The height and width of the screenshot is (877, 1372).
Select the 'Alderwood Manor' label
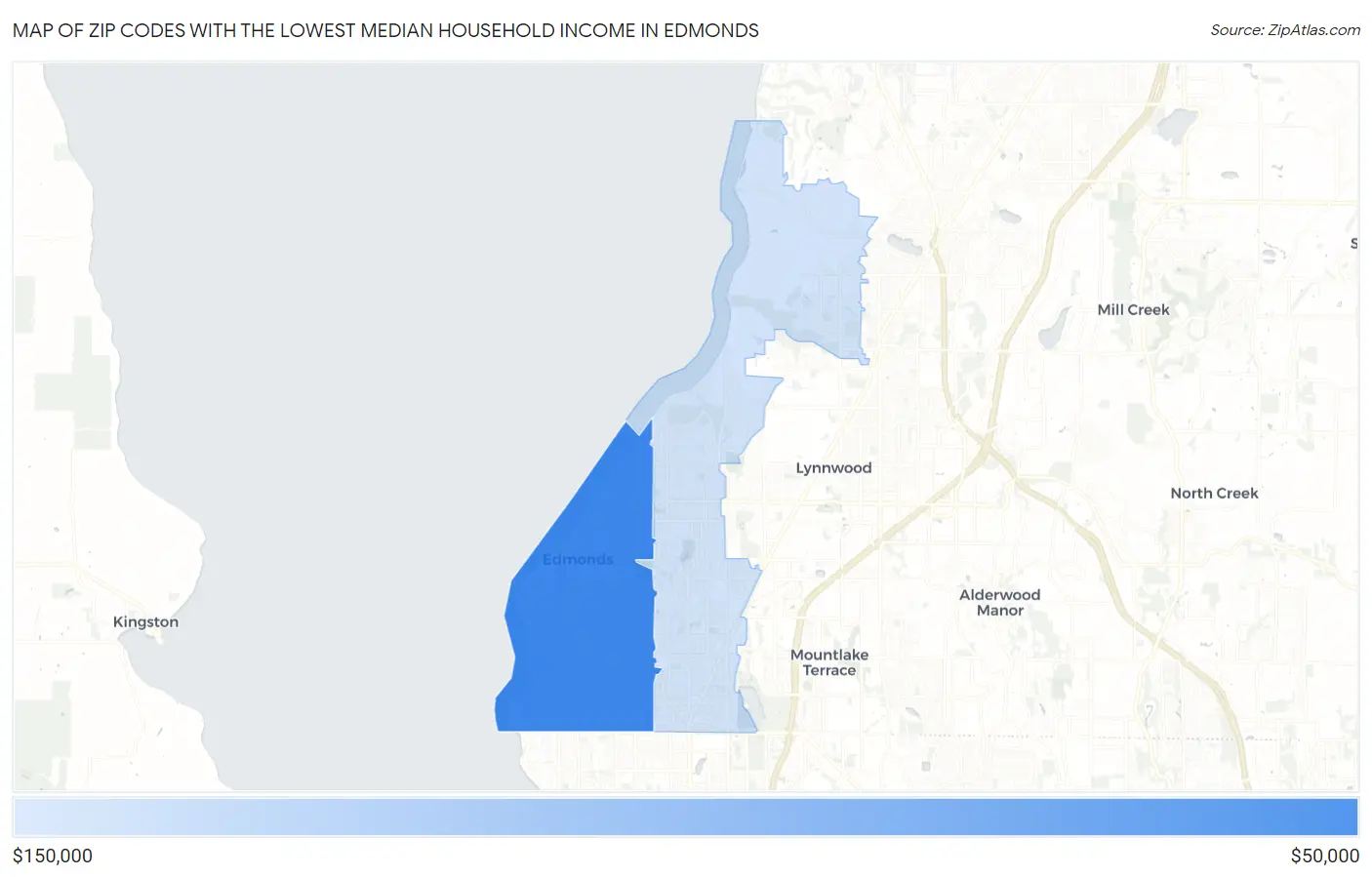point(999,602)
